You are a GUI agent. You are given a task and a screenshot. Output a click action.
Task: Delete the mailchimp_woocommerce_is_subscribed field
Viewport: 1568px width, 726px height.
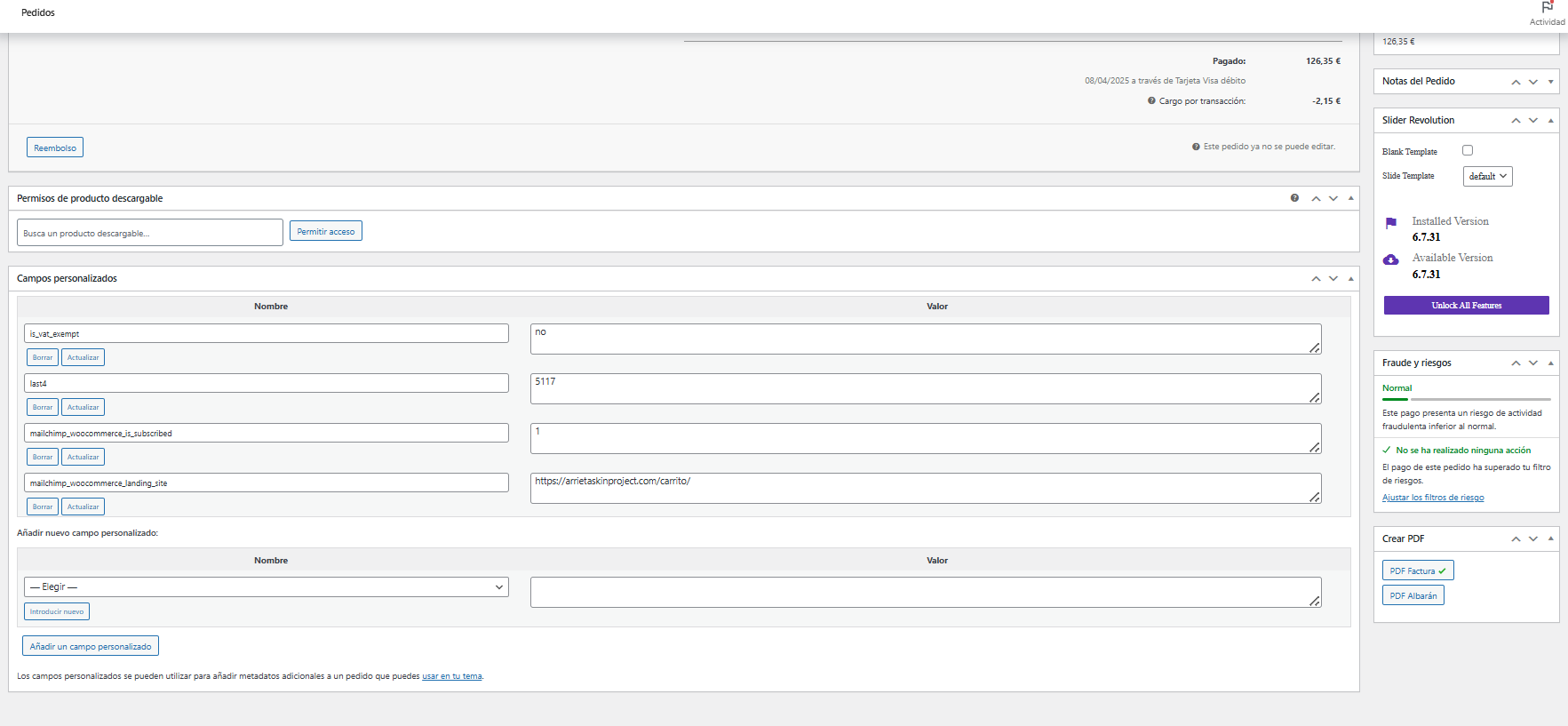pyautogui.click(x=43, y=457)
